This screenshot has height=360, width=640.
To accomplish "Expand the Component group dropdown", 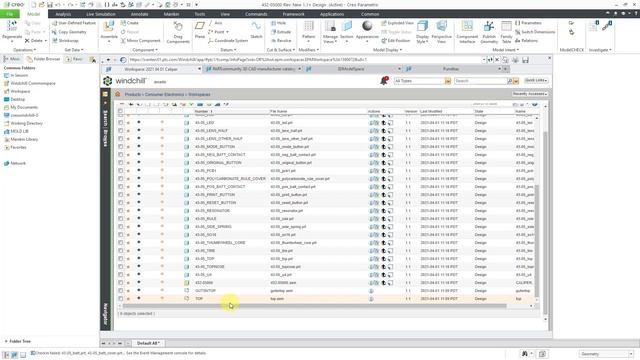I will coord(145,50).
